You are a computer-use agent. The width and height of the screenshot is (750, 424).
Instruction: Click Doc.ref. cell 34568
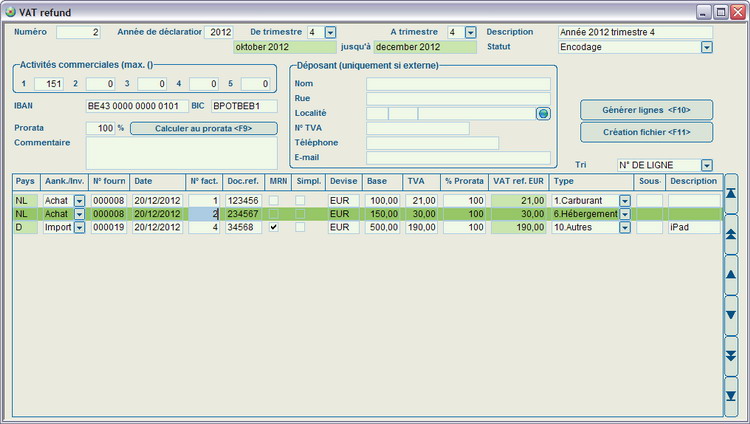pos(243,227)
